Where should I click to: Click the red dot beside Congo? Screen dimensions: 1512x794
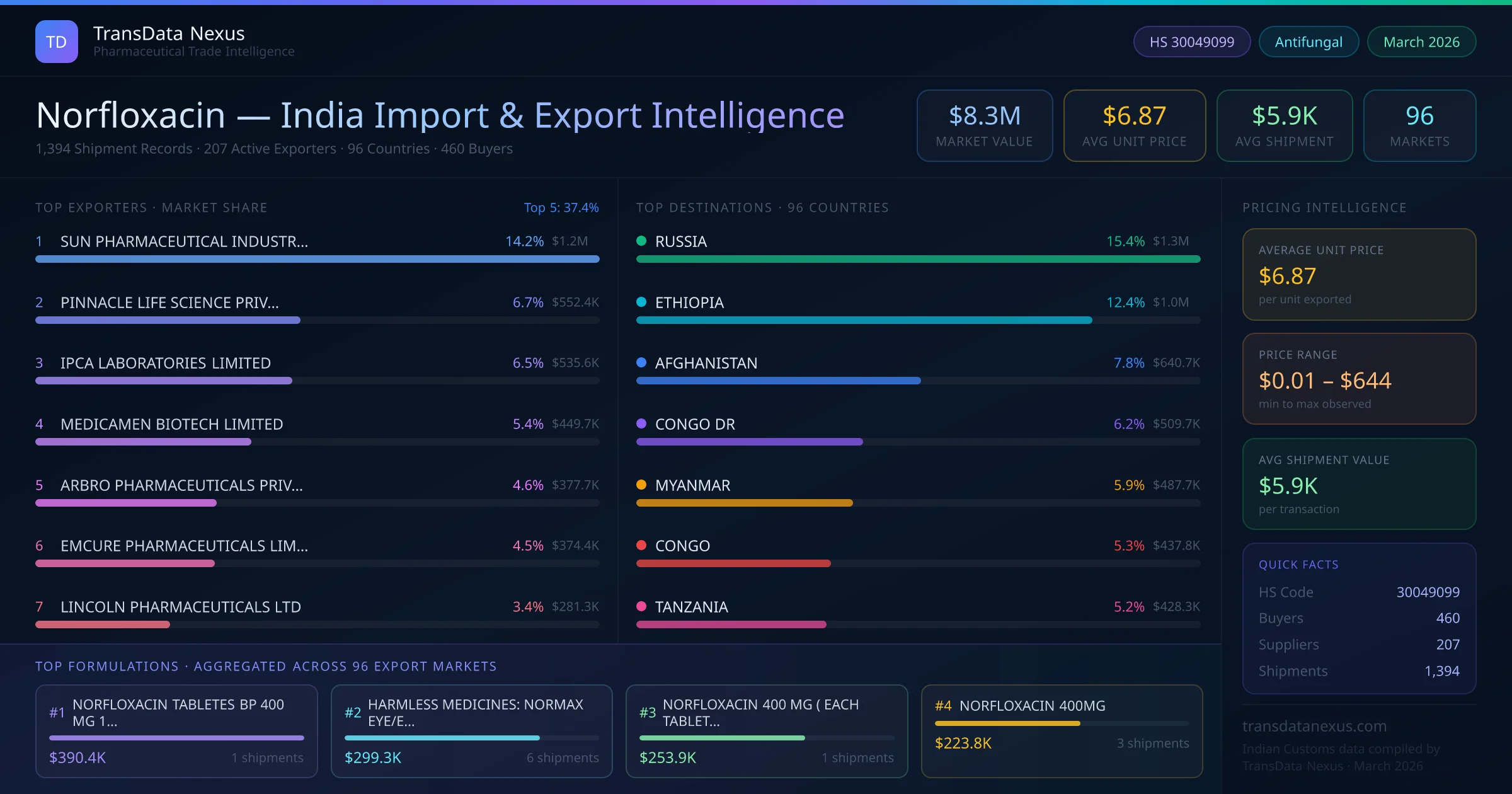(641, 545)
